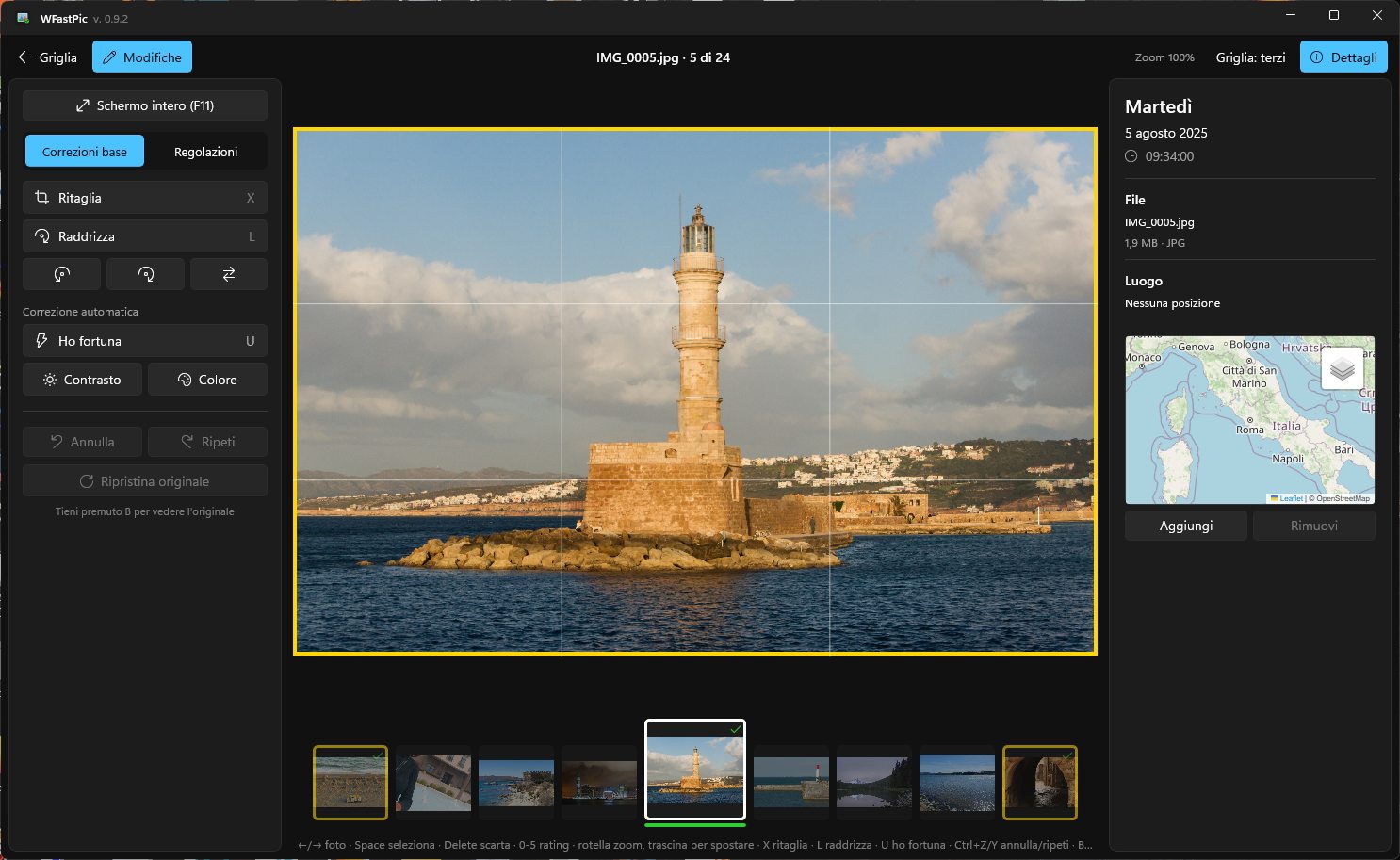The image size is (1400, 860).
Task: Open the Leaflet attribution link
Action: [1287, 498]
